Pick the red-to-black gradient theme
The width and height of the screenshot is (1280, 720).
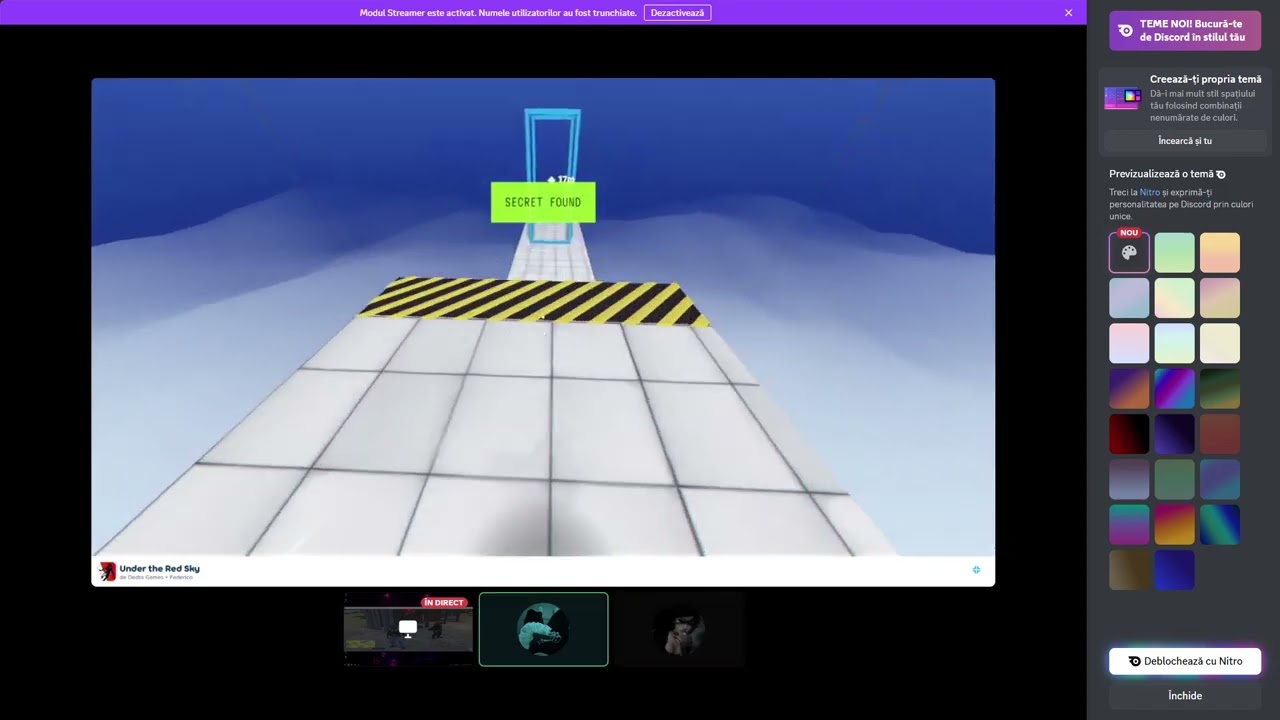click(1129, 434)
